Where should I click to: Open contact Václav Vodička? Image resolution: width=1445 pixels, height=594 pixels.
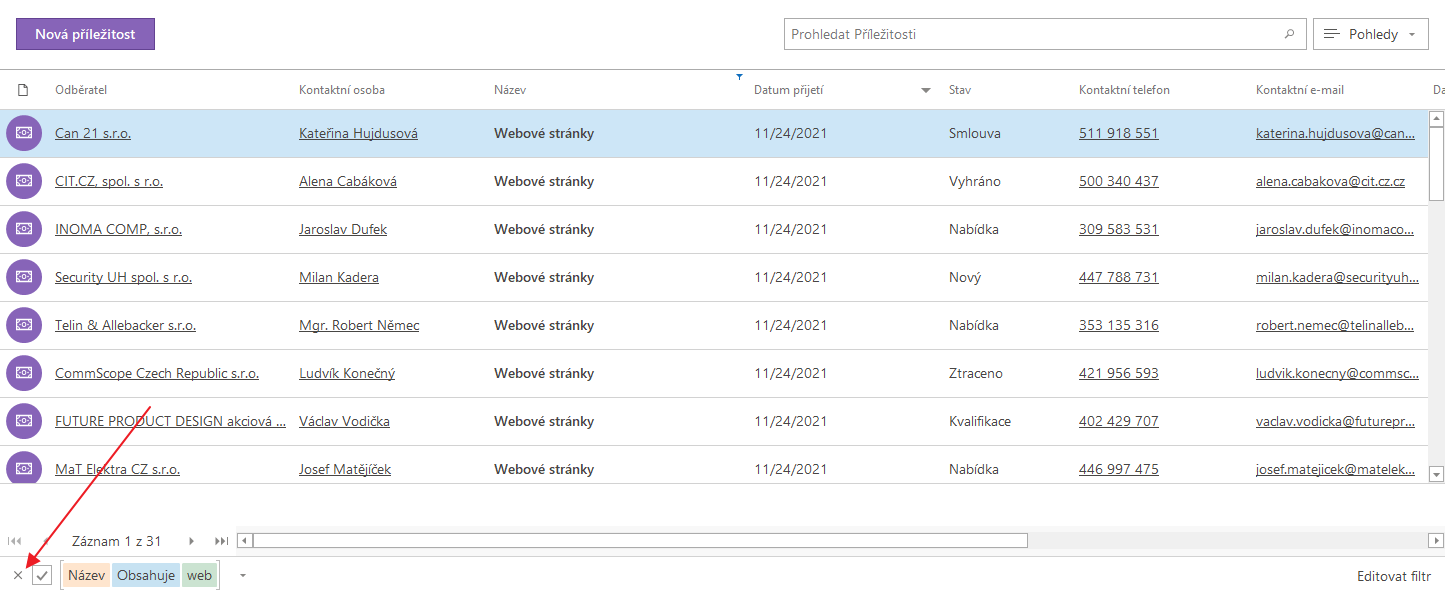coord(344,422)
